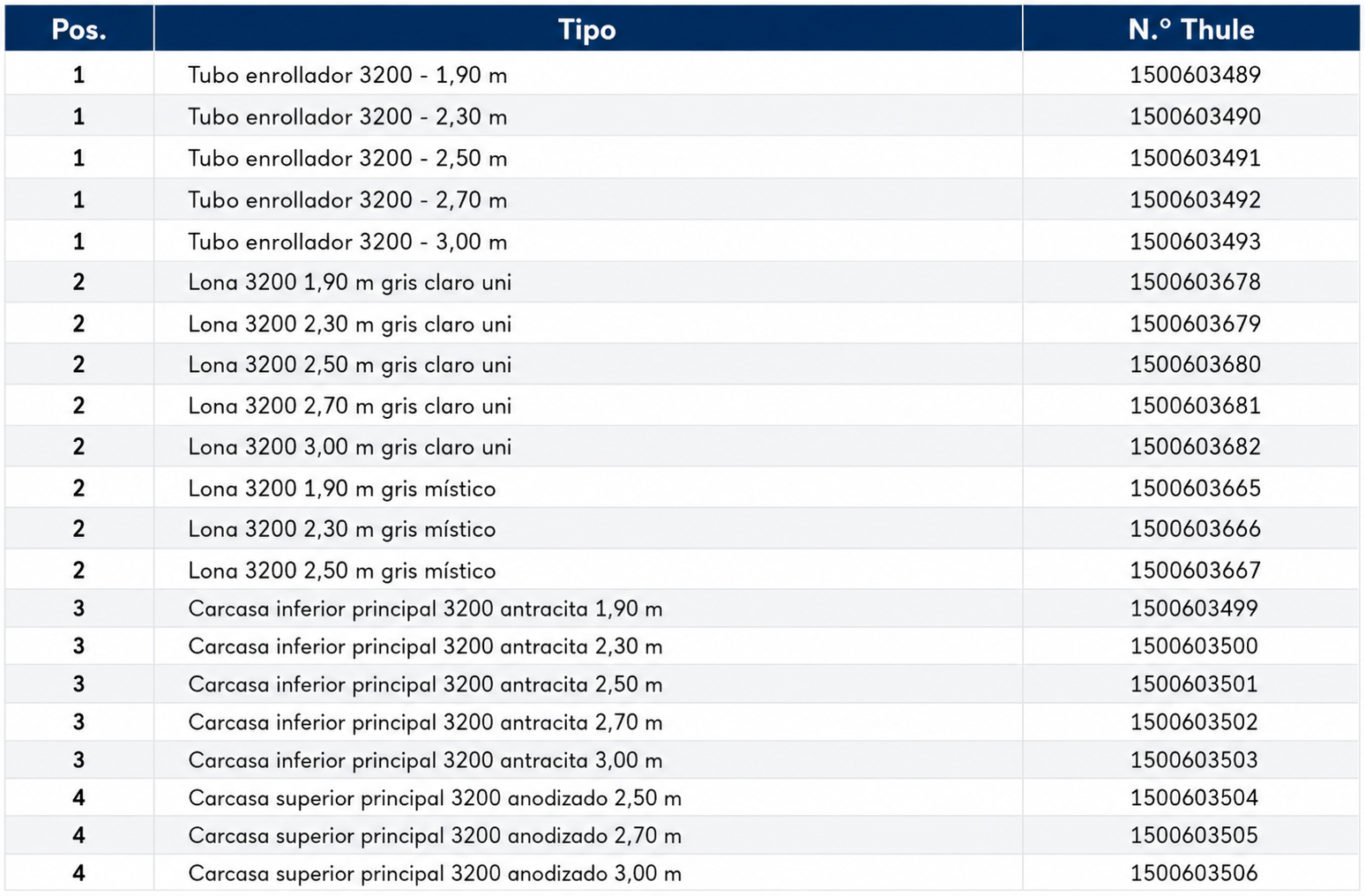This screenshot has height=896, width=1365.
Task: Click part number 1500603681
Action: [x=1195, y=406]
